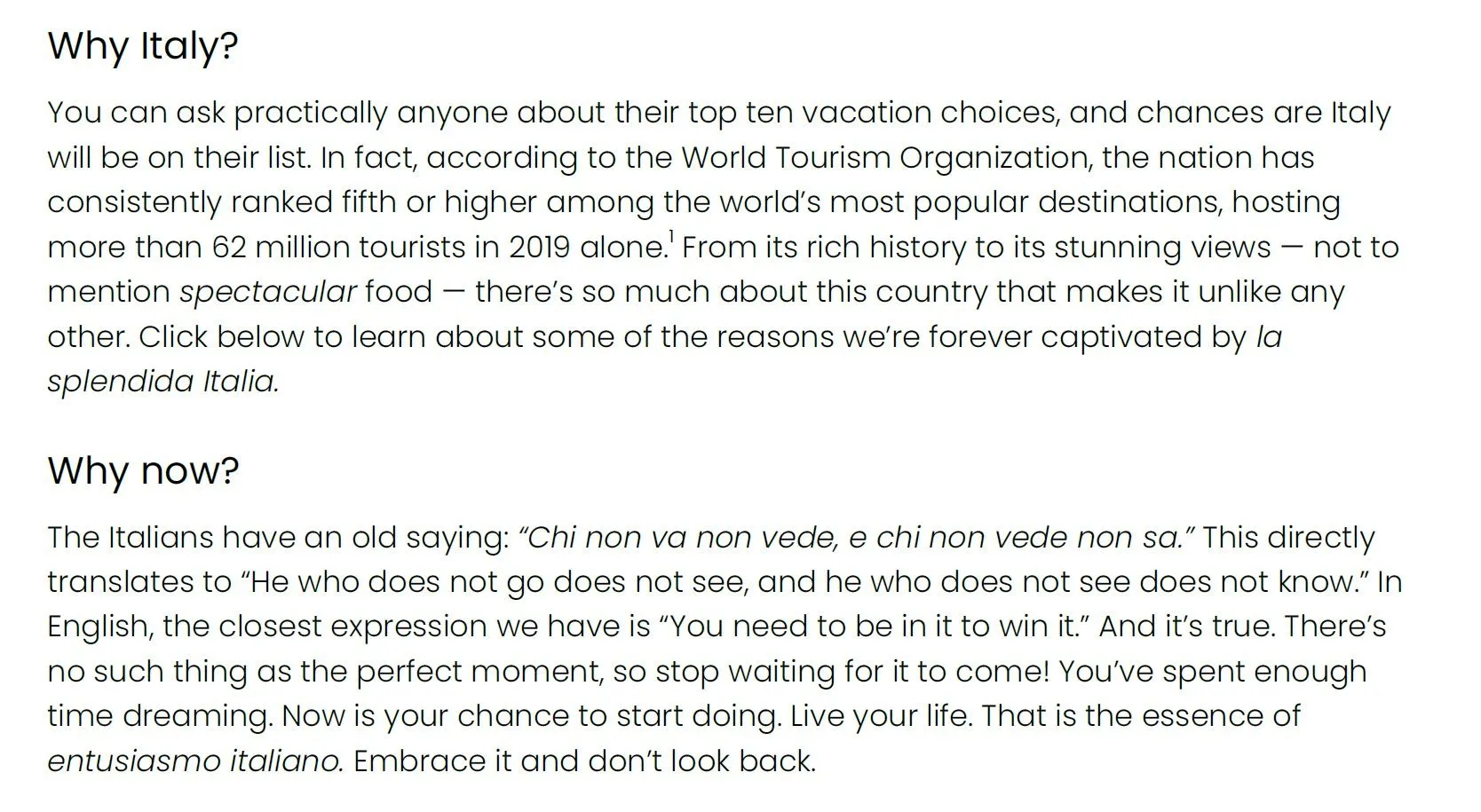Screen dimensions: 1481x812
Task: Click the year "2019" in the paragraph
Action: (540, 247)
